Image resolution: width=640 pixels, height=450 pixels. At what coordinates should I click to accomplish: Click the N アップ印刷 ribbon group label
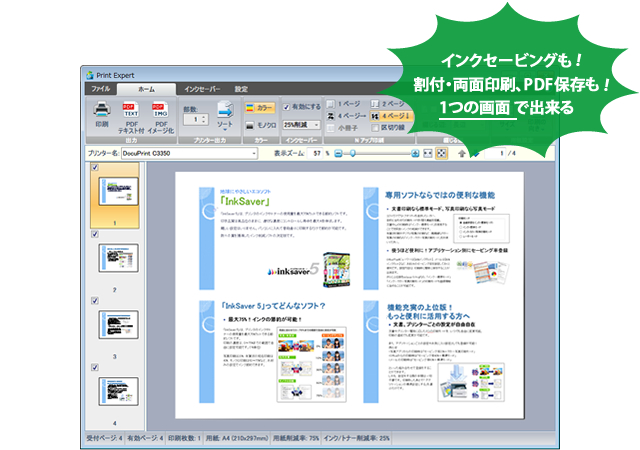369,140
